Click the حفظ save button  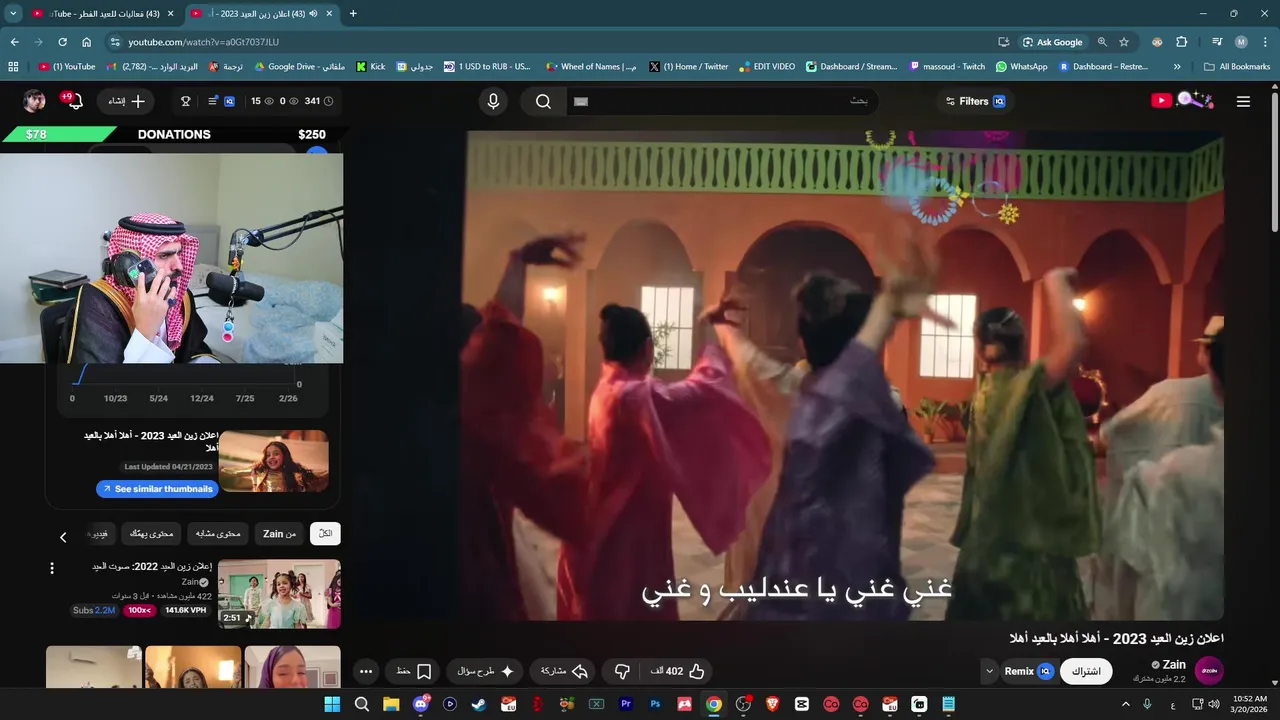pos(414,671)
